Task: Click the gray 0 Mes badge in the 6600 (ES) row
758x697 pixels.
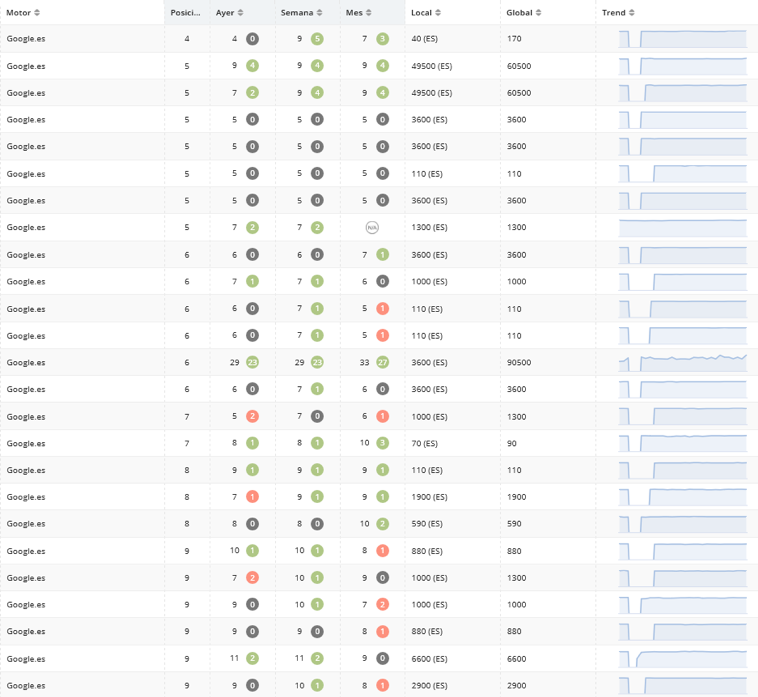Action: 382,659
